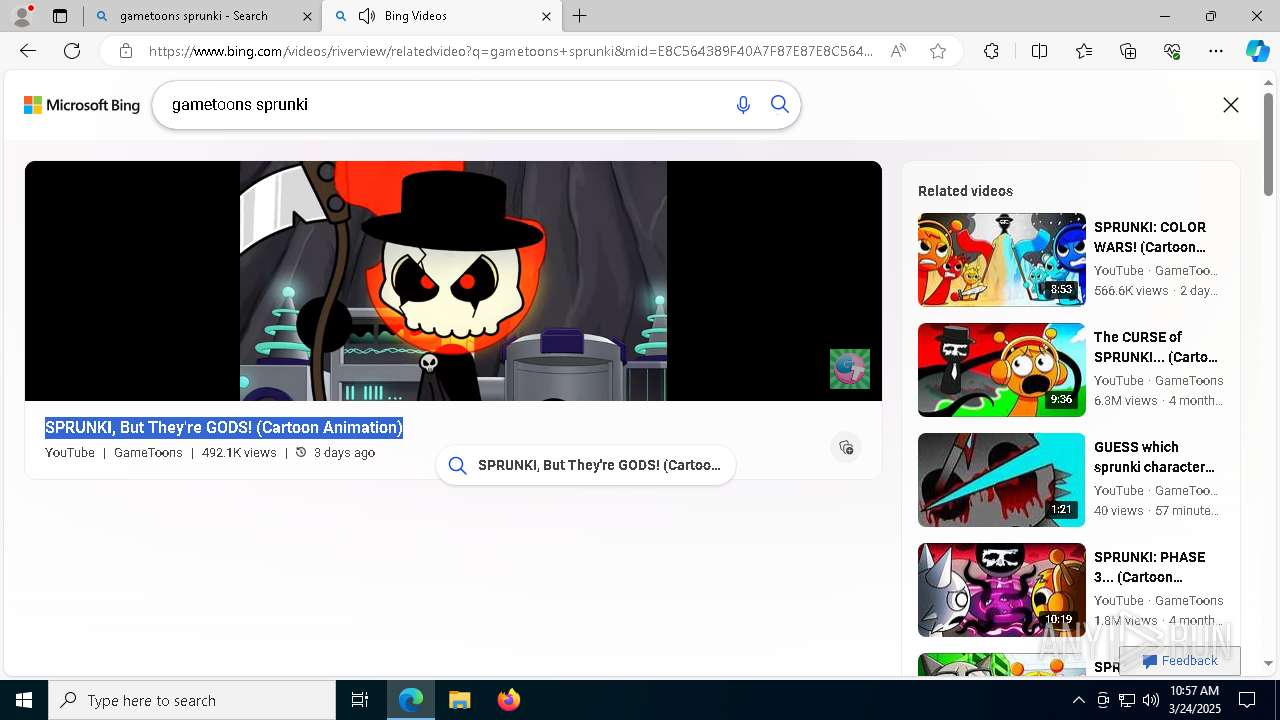Screen dimensions: 1280x720
Task: Open 'SPRUNKI: PHASE 3… (Cartoon…' title link
Action: pos(1150,567)
